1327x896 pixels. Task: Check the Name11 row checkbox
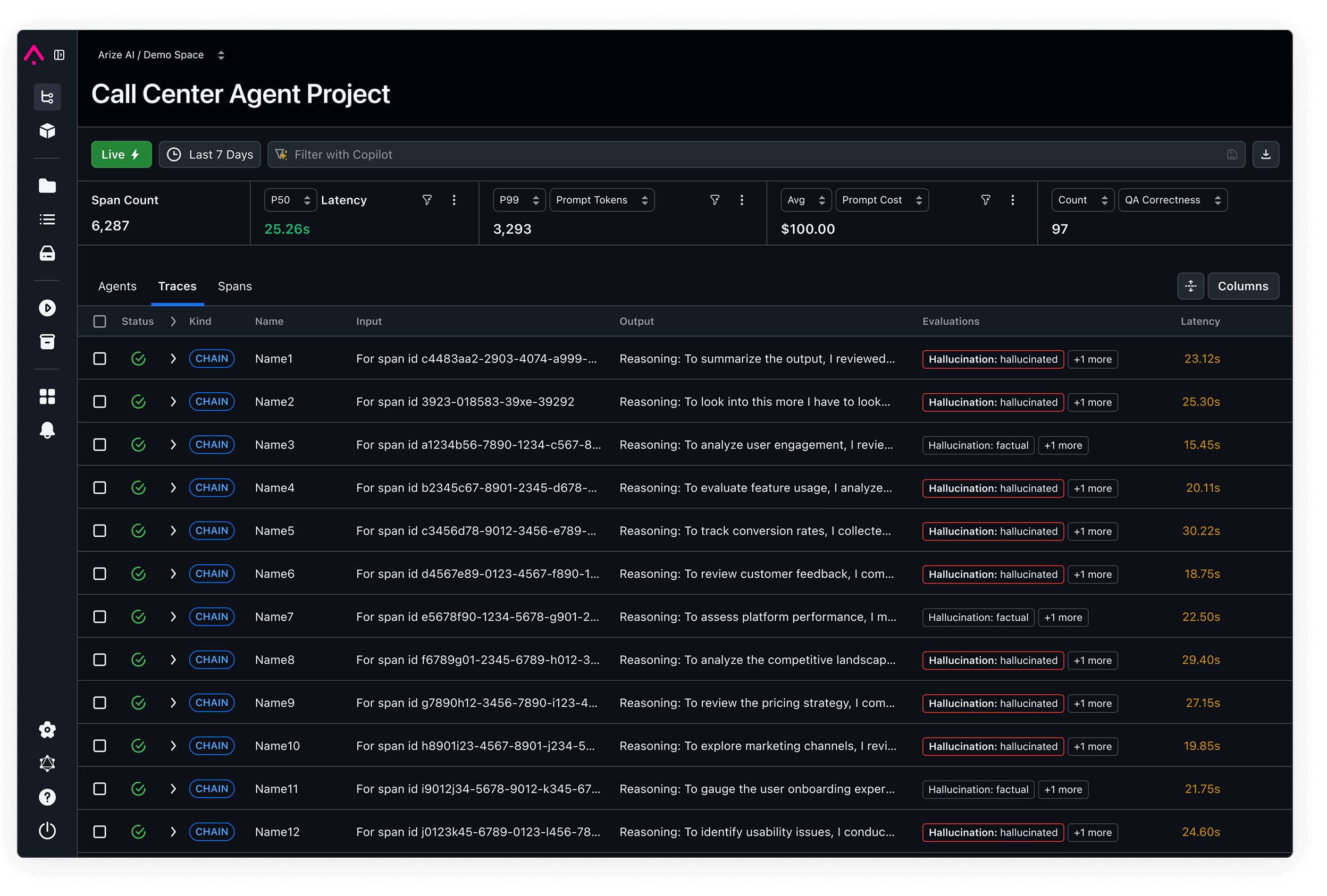click(x=100, y=789)
